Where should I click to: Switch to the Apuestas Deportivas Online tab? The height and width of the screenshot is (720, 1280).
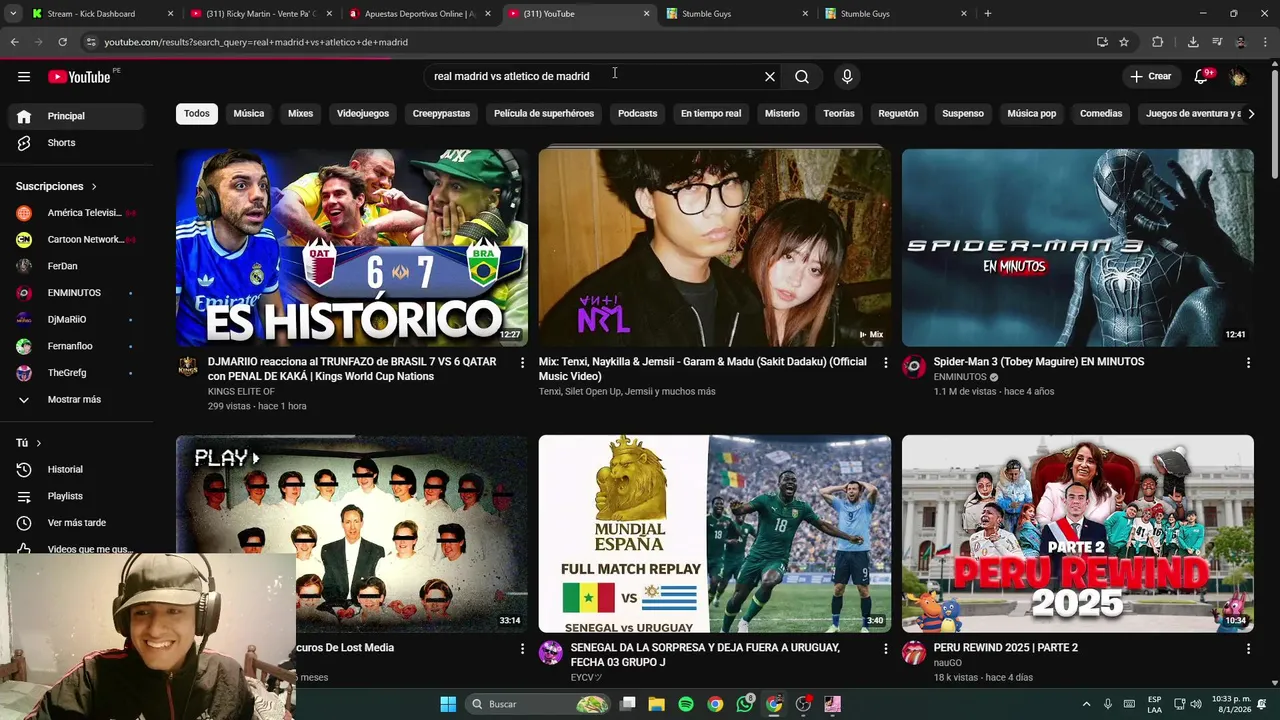[420, 14]
